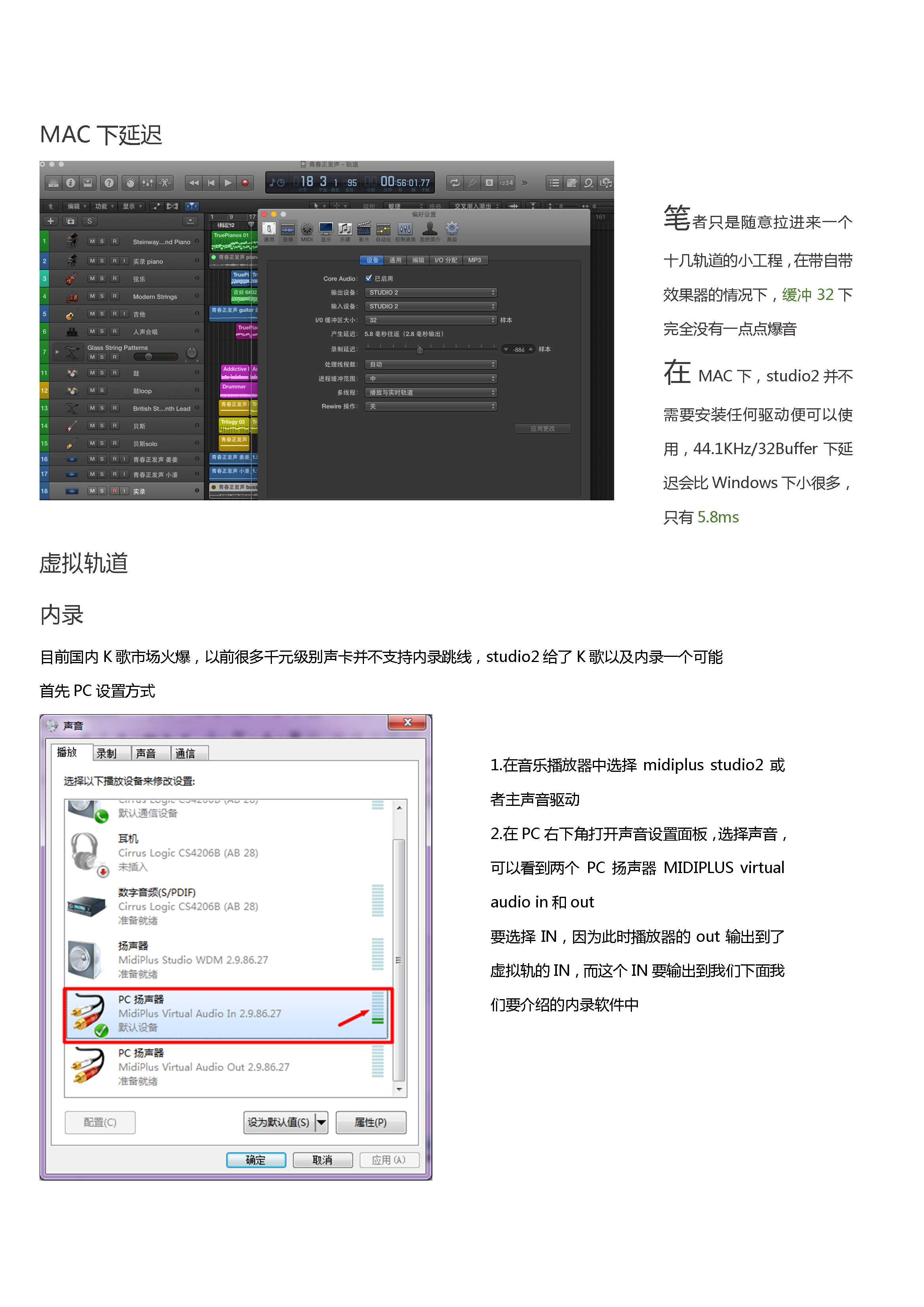
Task: Toggle the Core Audio 已启用 checkbox
Action: coord(369,278)
